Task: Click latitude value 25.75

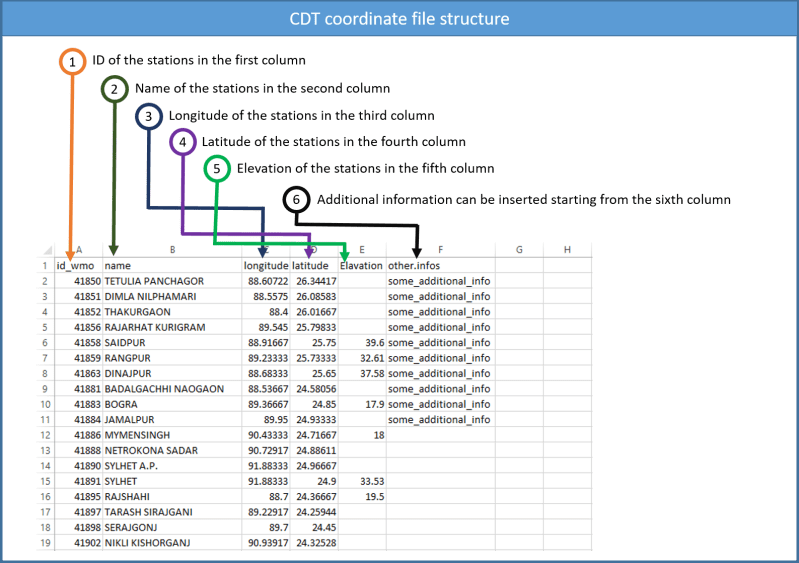Action: coord(314,343)
